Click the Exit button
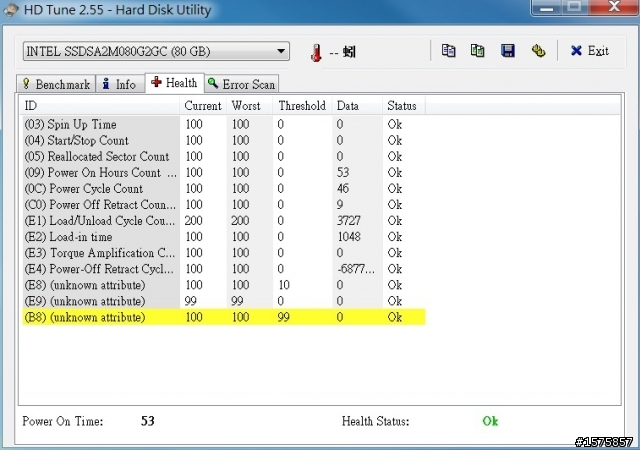This screenshot has height=450, width=640. click(x=589, y=51)
